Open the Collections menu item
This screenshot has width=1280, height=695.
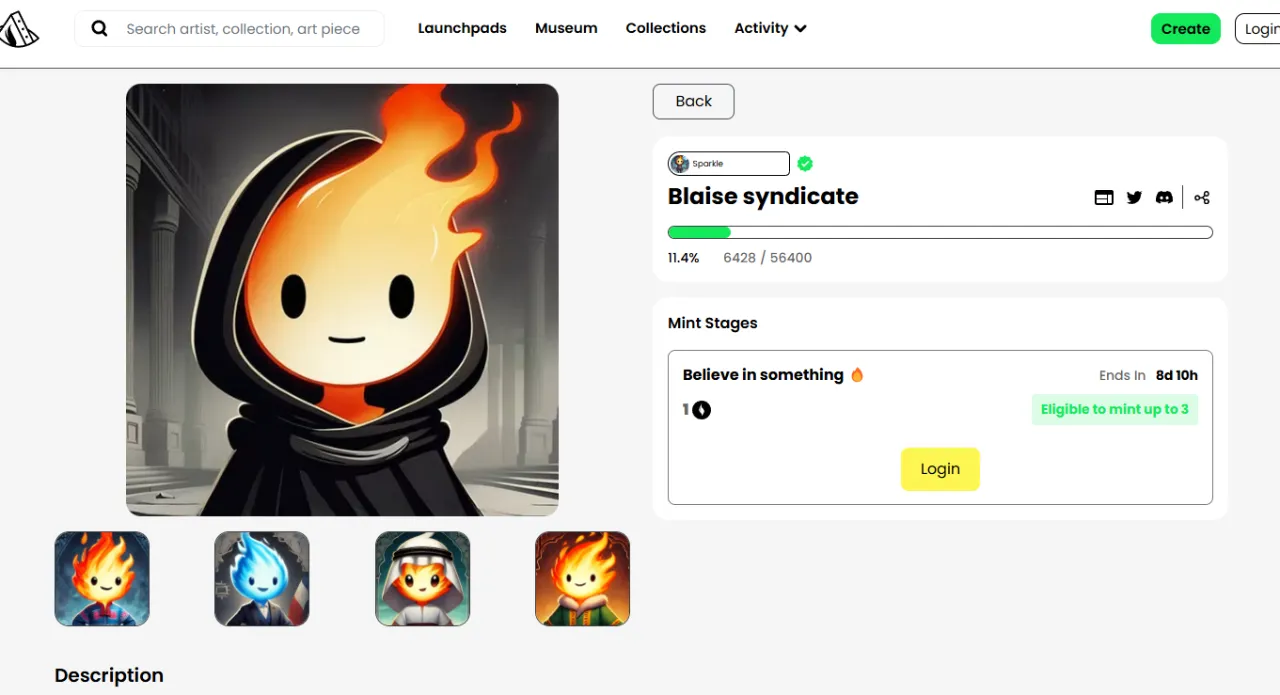coord(666,28)
